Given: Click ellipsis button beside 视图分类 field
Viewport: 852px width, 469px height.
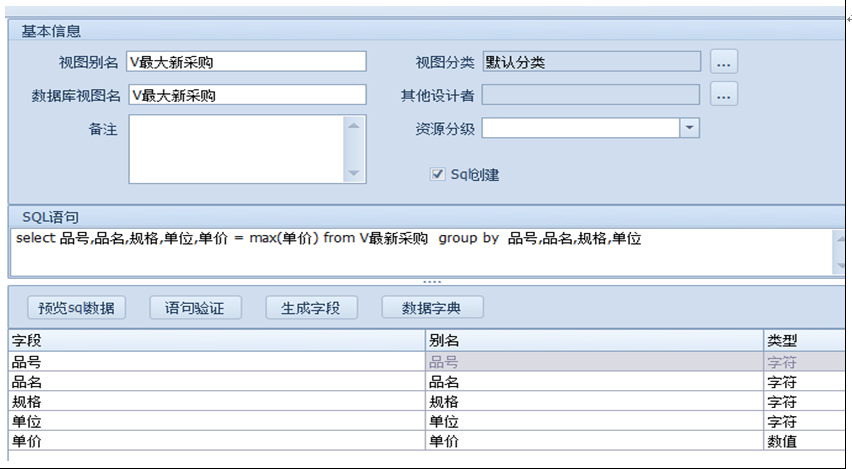Looking at the screenshot, I should pos(724,62).
